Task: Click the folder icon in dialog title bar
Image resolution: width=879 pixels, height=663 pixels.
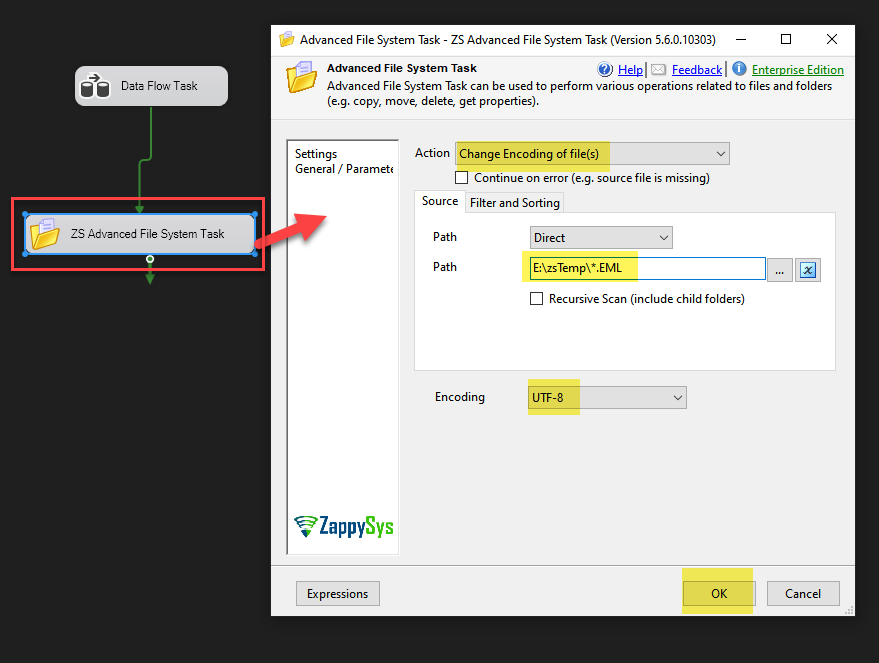Action: coord(287,39)
